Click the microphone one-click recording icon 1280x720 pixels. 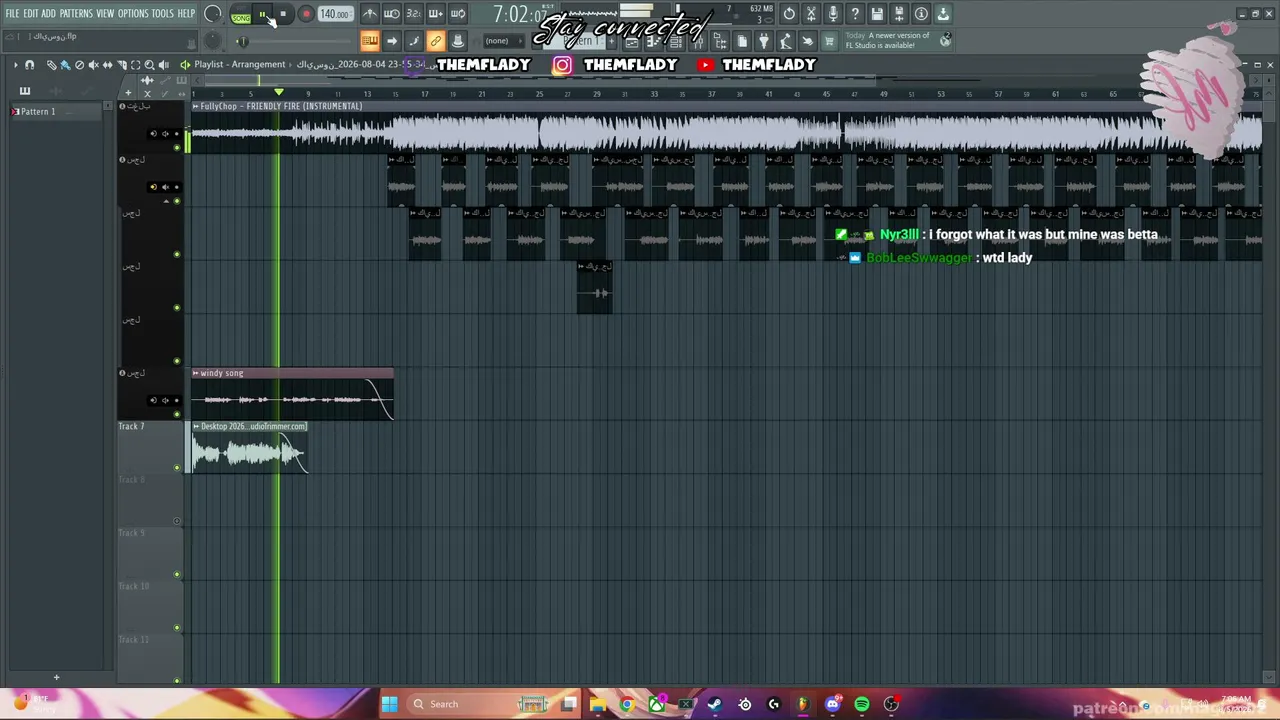pyautogui.click(x=833, y=14)
